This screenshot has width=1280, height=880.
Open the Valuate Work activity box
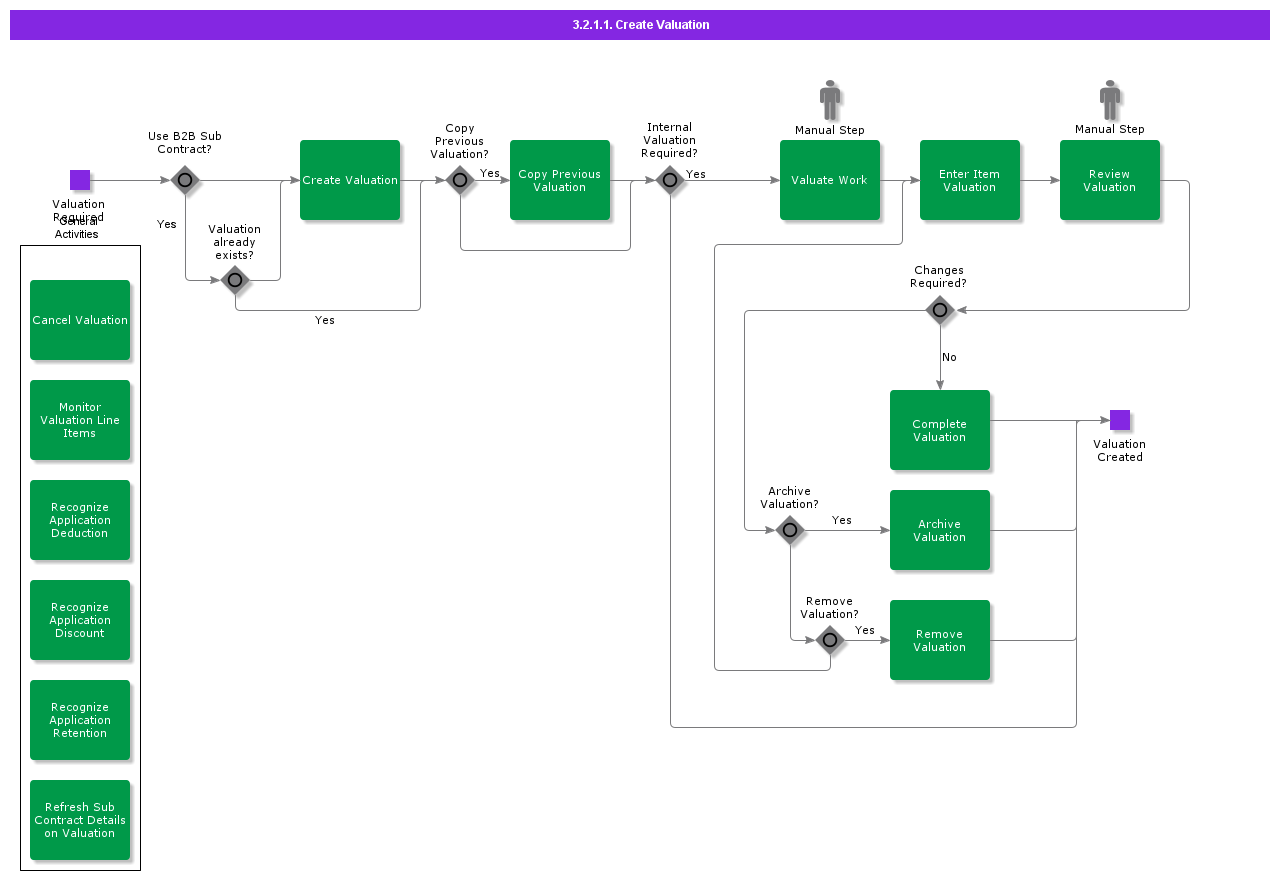click(x=830, y=180)
